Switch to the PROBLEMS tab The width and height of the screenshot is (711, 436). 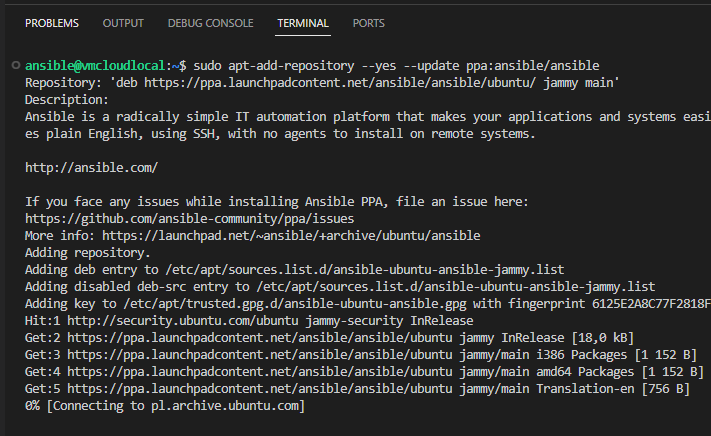pyautogui.click(x=52, y=23)
